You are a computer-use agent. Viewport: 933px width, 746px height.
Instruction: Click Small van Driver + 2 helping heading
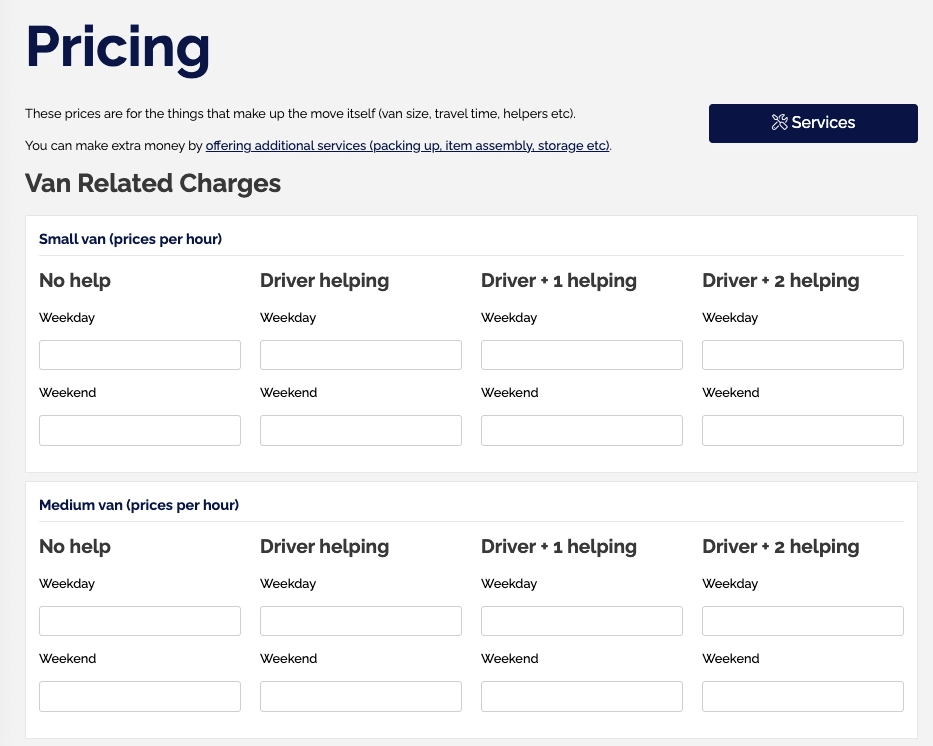pos(781,281)
